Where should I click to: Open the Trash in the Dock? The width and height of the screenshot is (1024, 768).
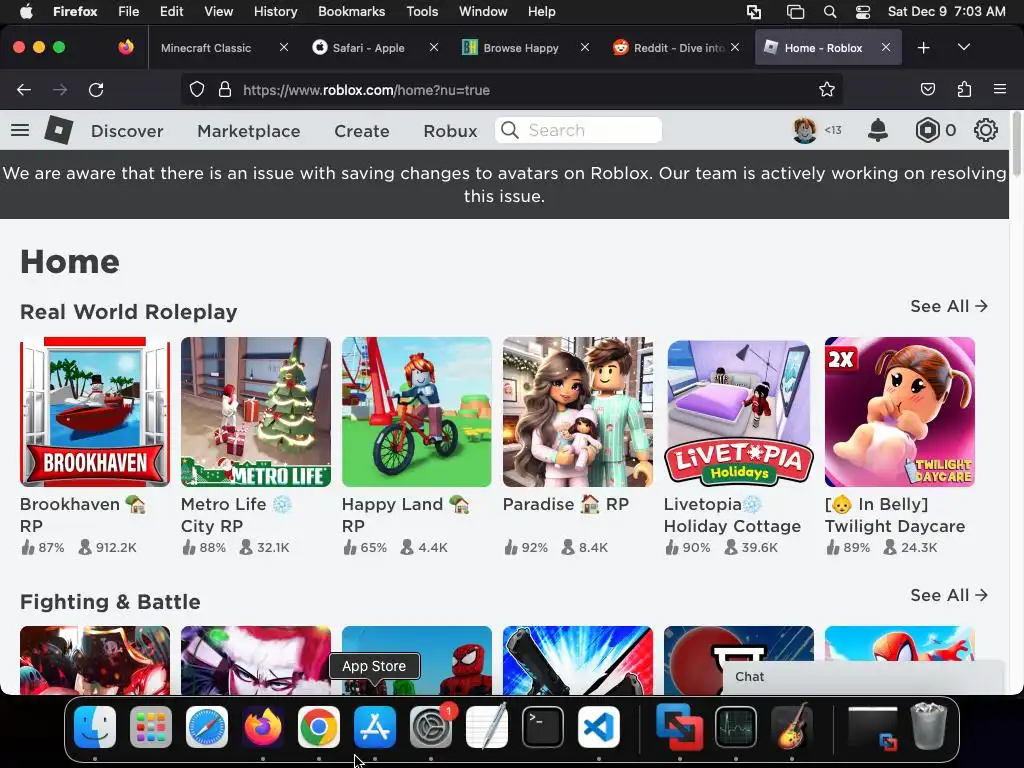pyautogui.click(x=929, y=727)
